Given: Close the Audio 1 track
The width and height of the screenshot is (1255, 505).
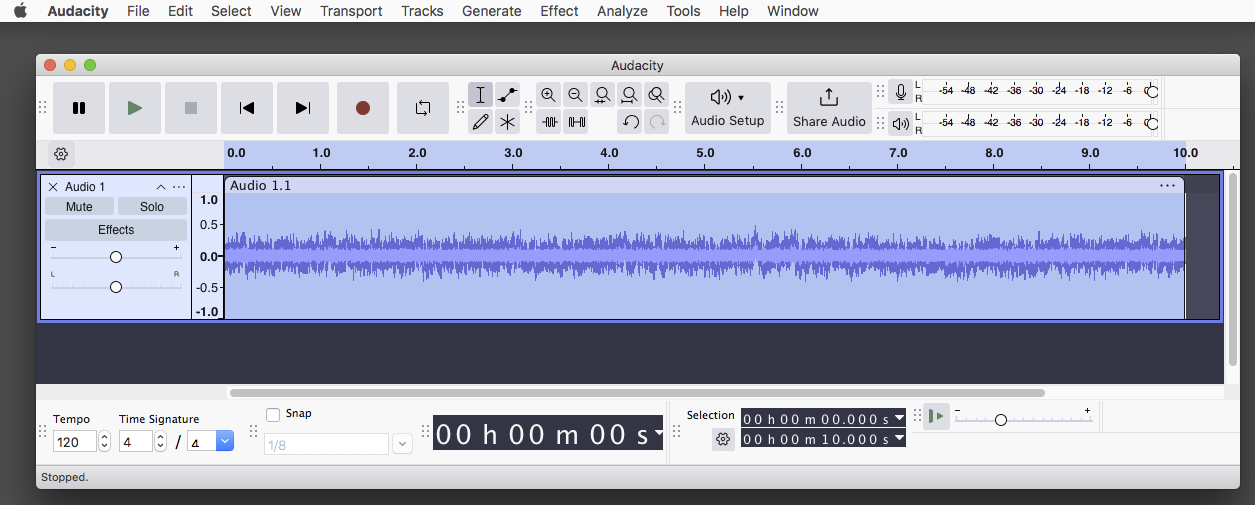Looking at the screenshot, I should pos(53,187).
